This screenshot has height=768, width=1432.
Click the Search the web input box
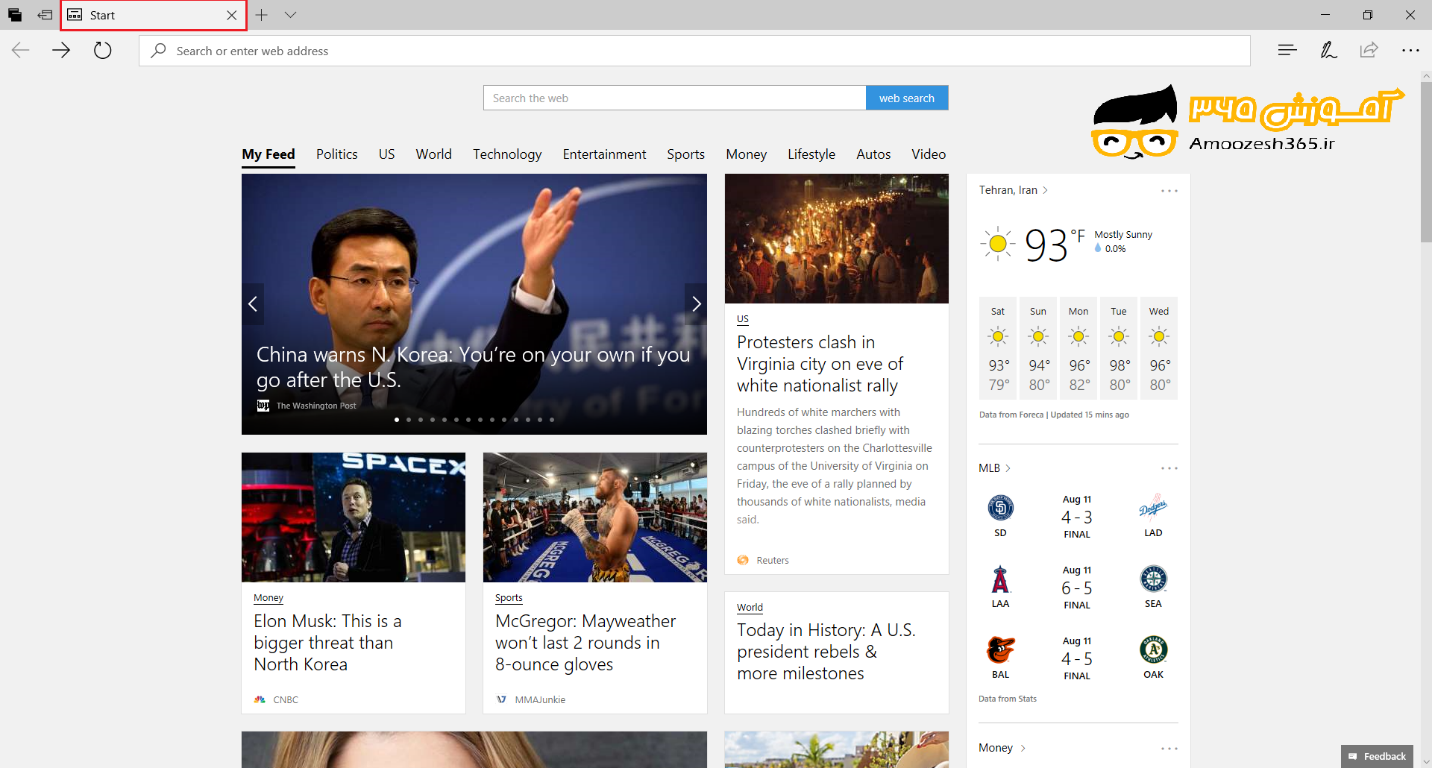pyautogui.click(x=675, y=98)
